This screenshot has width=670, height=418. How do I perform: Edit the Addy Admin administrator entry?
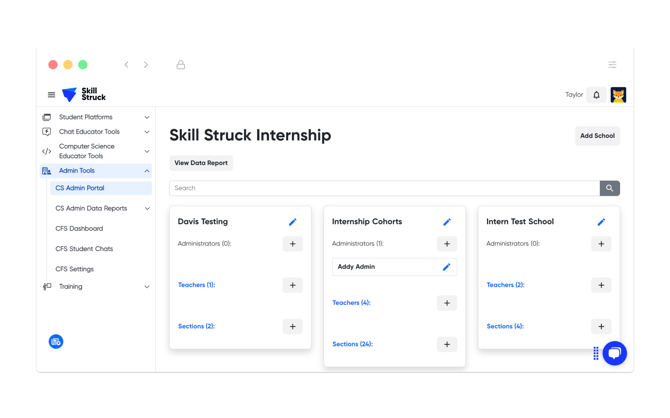coord(446,267)
